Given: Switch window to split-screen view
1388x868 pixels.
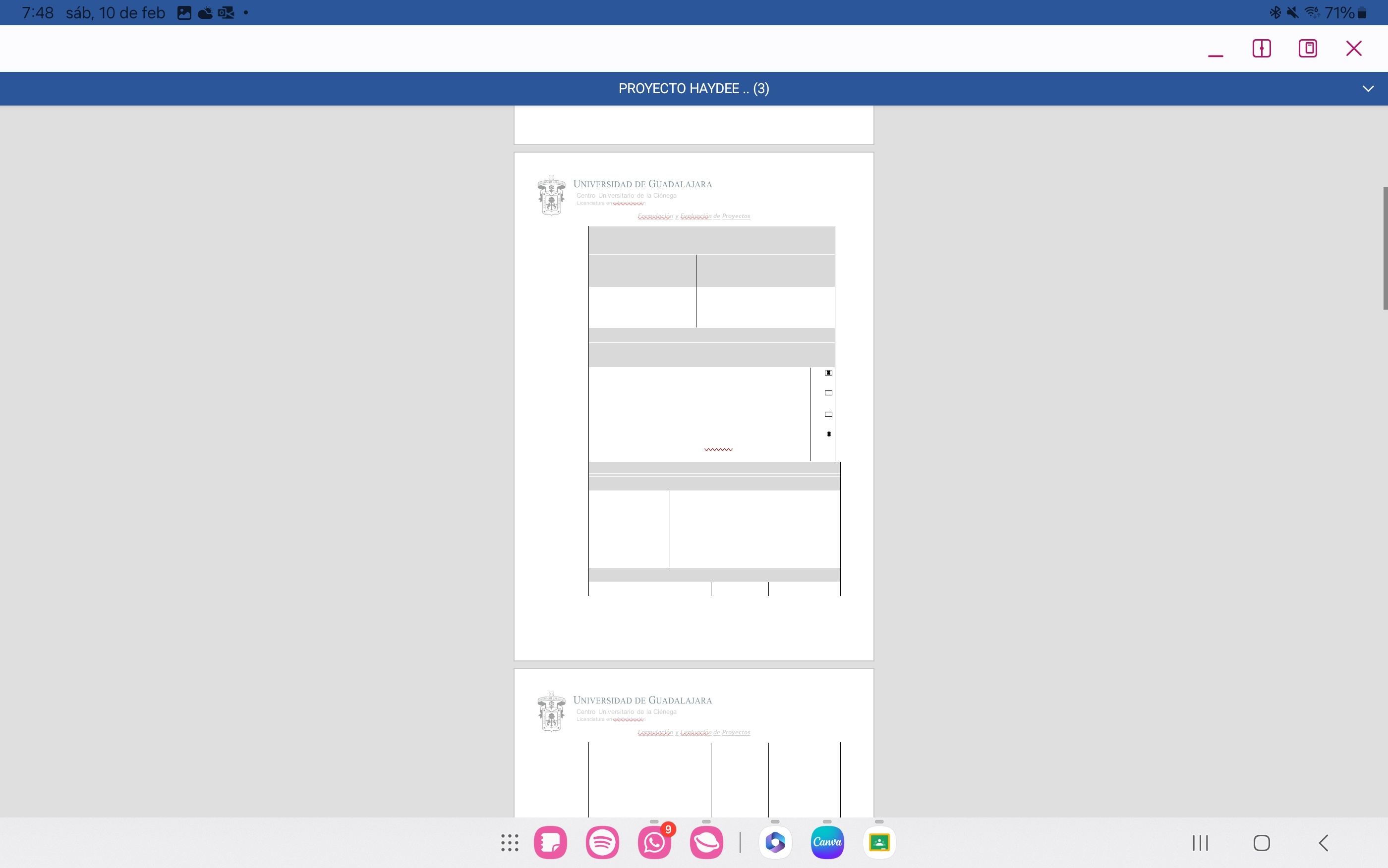Looking at the screenshot, I should 1261,48.
